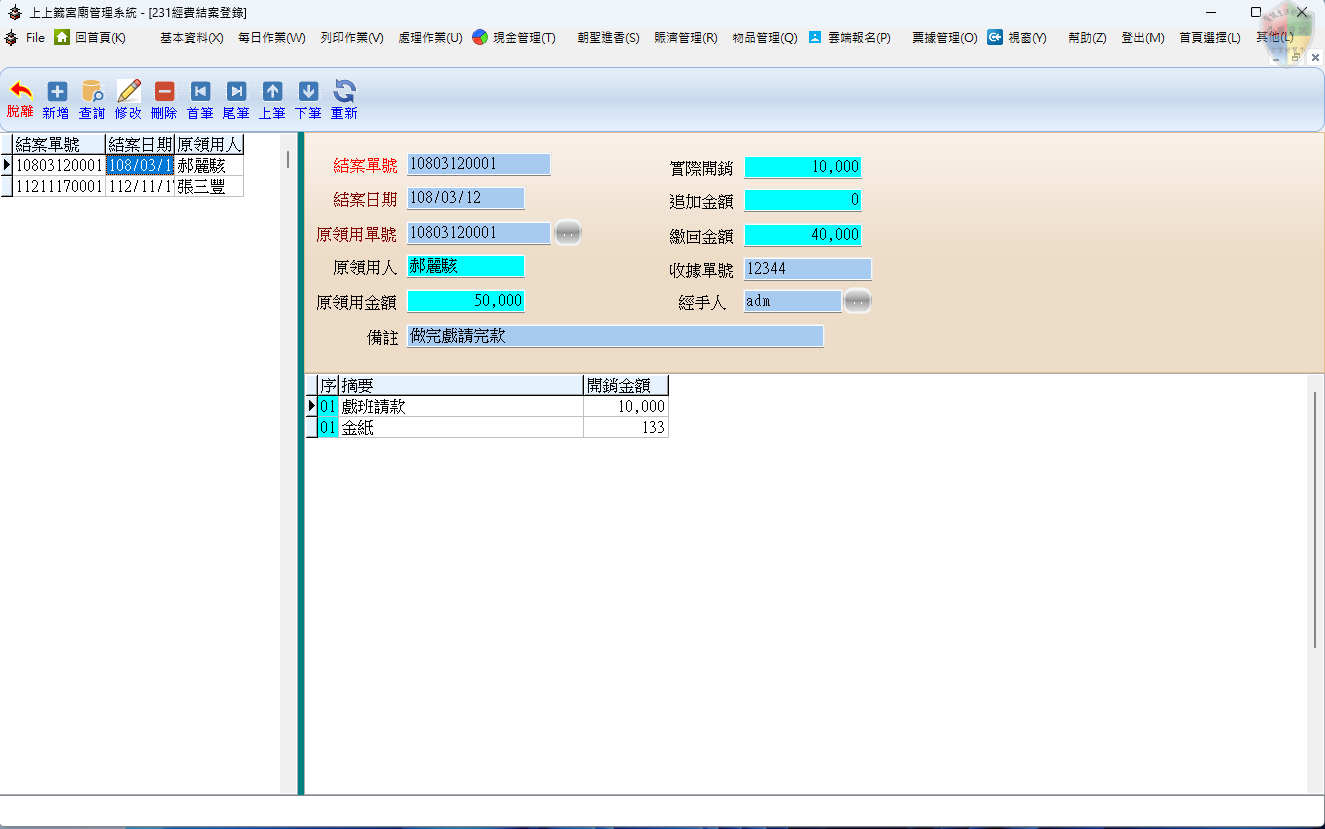The height and width of the screenshot is (829, 1325).
Task: Open the 處理作業 menu
Action: (x=430, y=37)
